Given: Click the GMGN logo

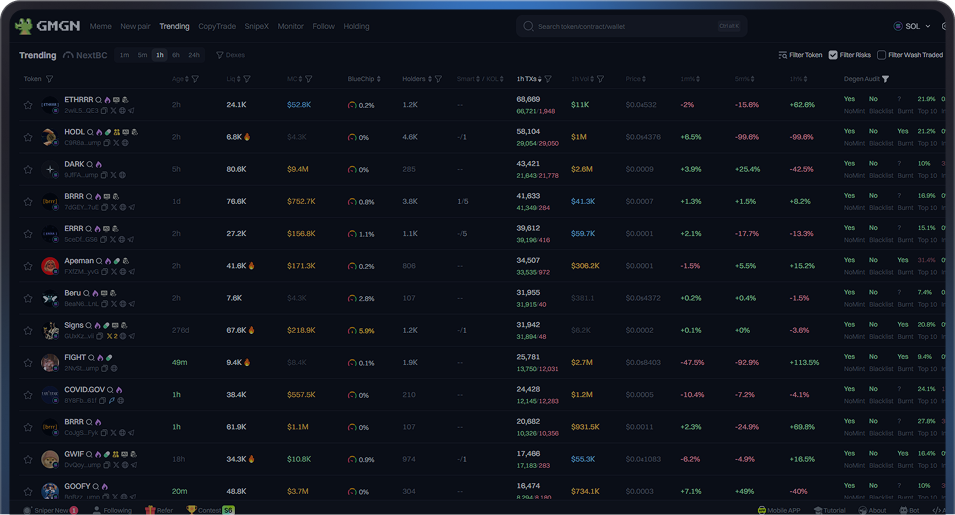Looking at the screenshot, I should (x=48, y=26).
